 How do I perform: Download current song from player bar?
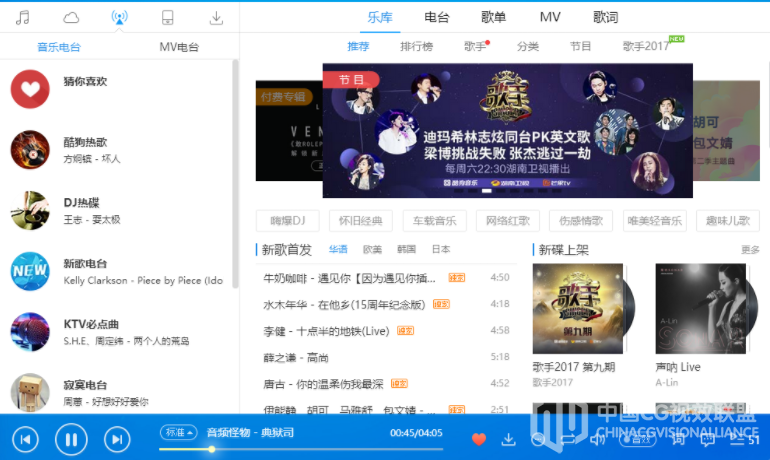pyautogui.click(x=508, y=439)
